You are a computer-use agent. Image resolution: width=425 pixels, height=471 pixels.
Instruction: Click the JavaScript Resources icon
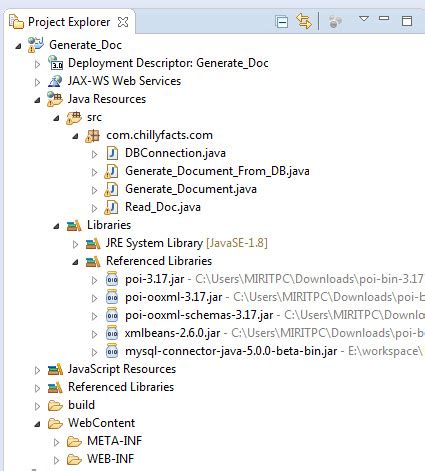55,370
